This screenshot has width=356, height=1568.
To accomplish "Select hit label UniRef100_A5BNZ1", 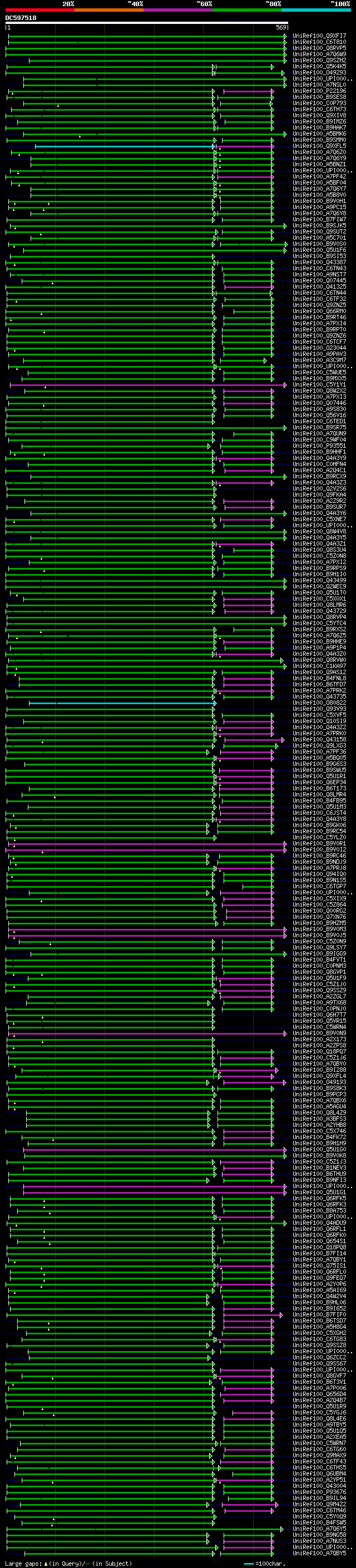I will click(x=319, y=164).
